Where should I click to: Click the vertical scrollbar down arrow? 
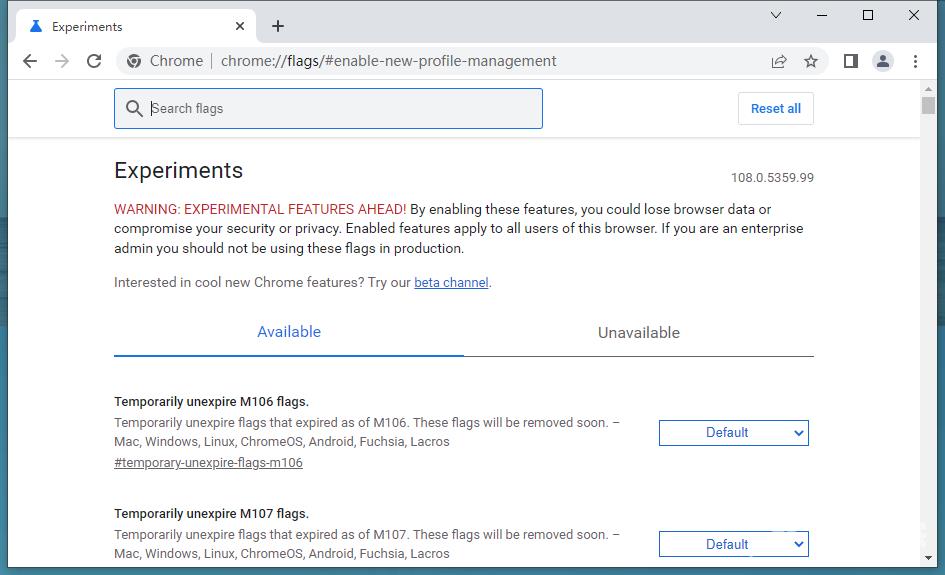click(928, 557)
